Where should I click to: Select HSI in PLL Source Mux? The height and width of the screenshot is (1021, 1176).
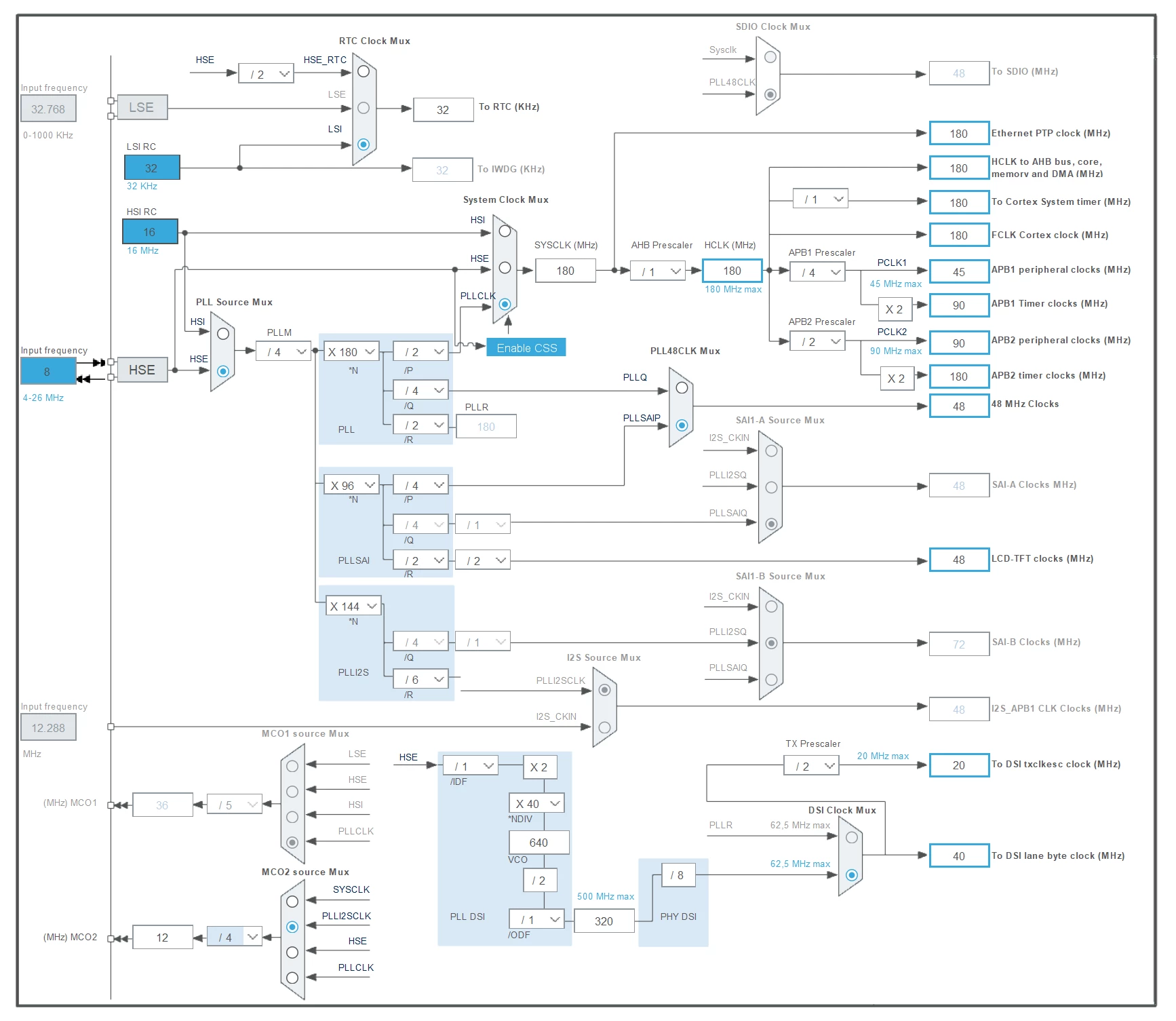pyautogui.click(x=223, y=334)
